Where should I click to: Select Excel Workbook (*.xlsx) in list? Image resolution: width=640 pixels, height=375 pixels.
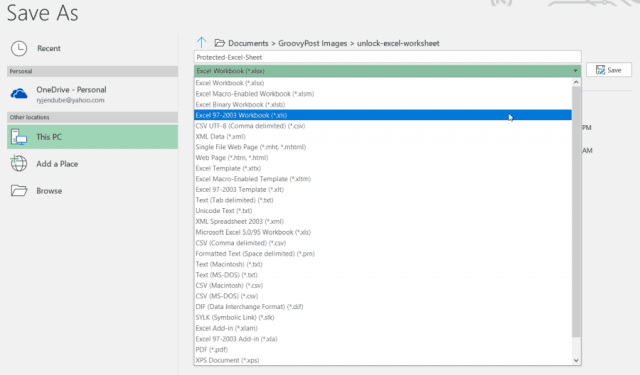383,83
